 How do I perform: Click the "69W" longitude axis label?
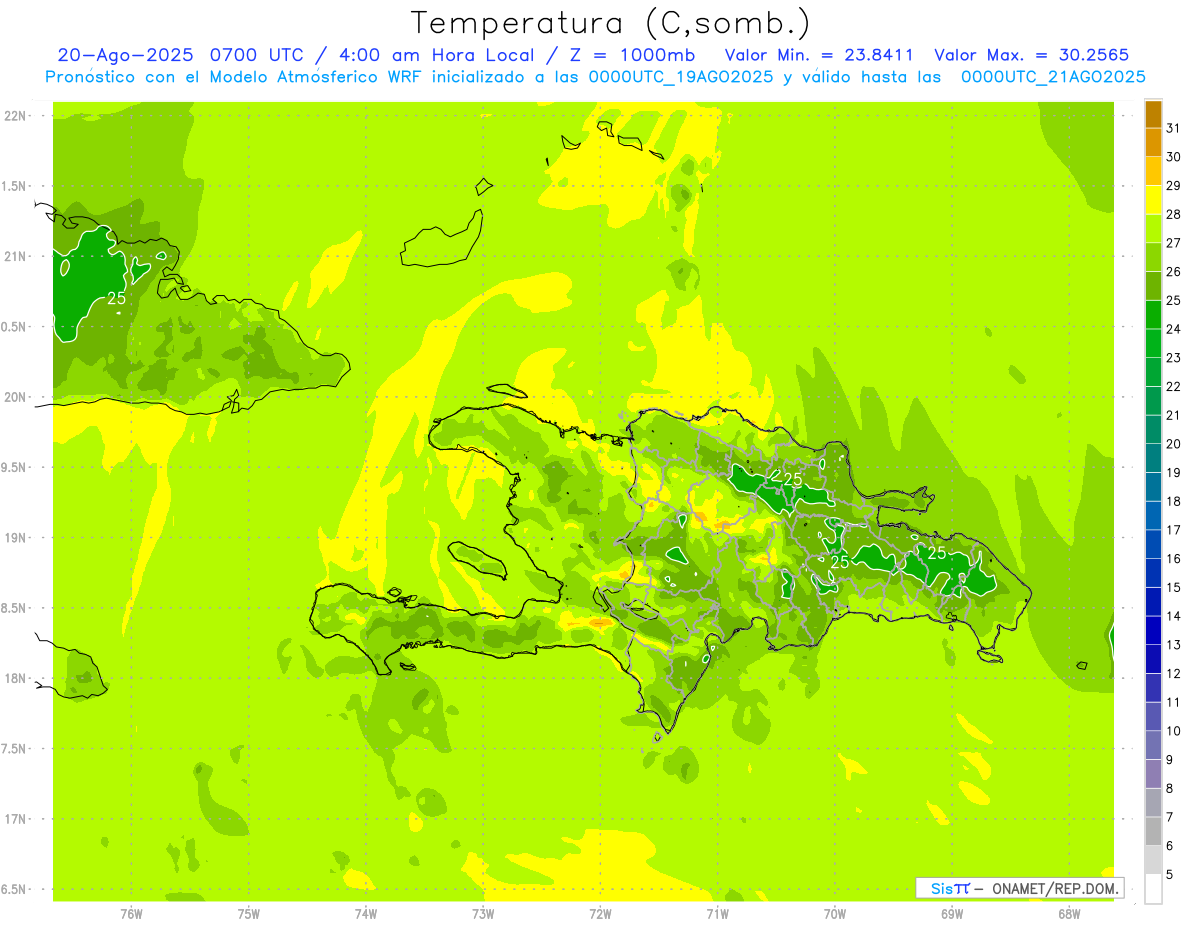click(952, 914)
